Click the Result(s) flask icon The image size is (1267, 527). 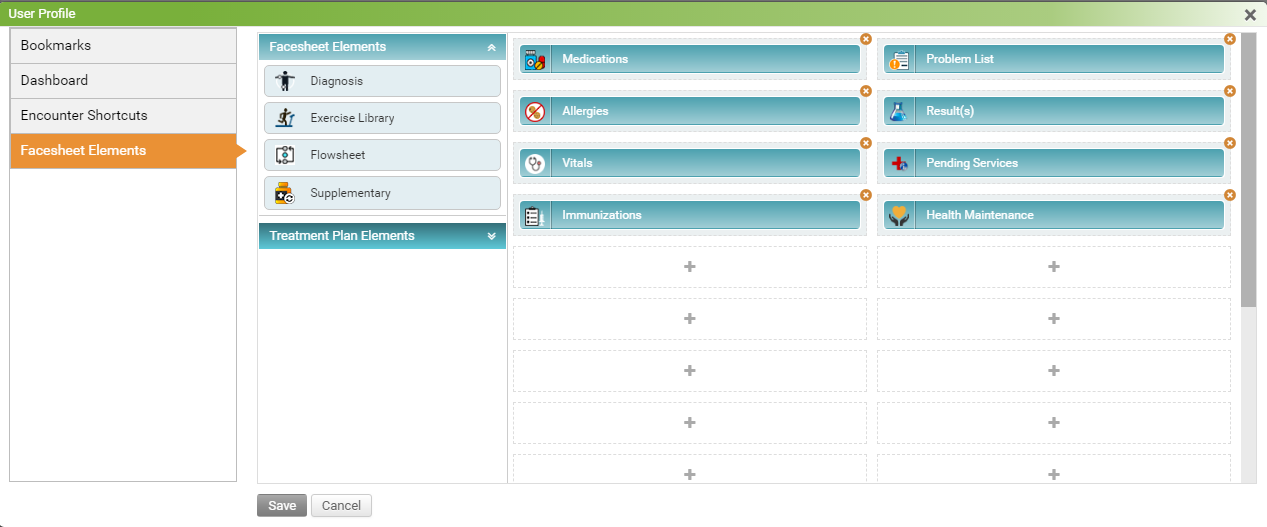pyautogui.click(x=899, y=112)
